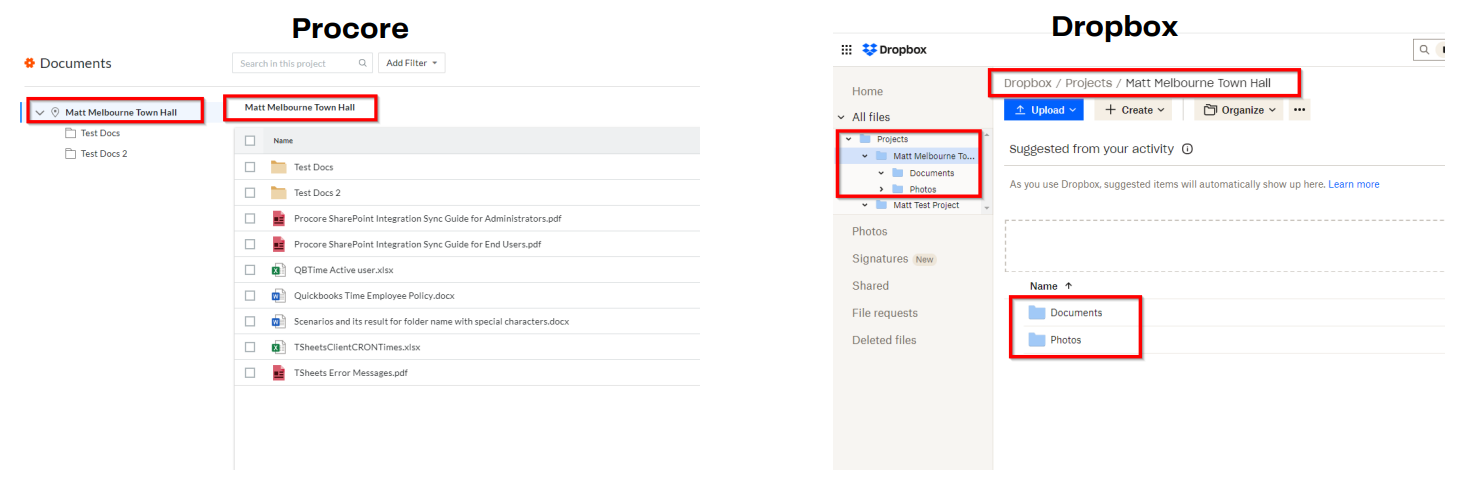Tick checkbox for TSheetsClientCRONTimes.xlsx

coord(250,347)
